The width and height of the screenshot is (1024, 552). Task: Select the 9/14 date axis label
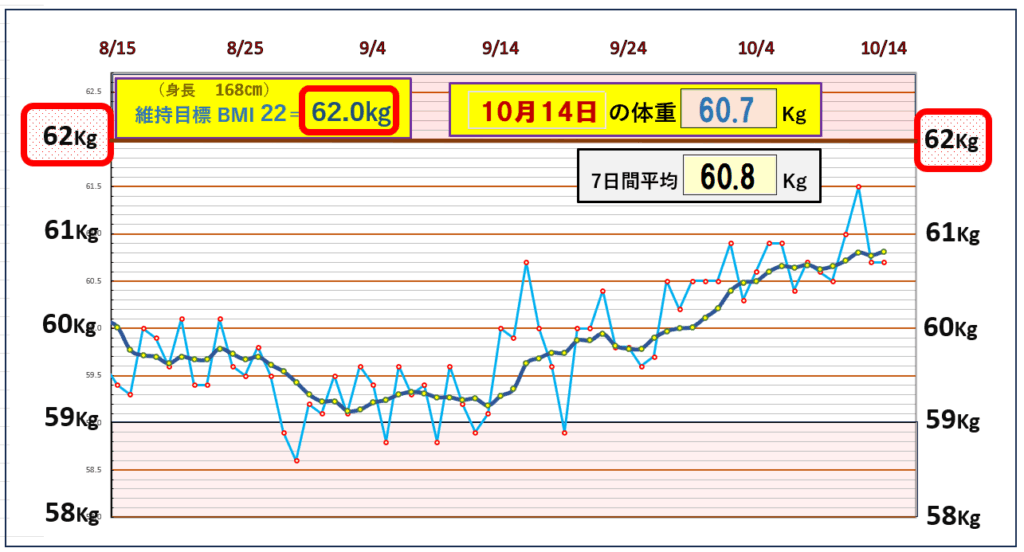pyautogui.click(x=500, y=48)
